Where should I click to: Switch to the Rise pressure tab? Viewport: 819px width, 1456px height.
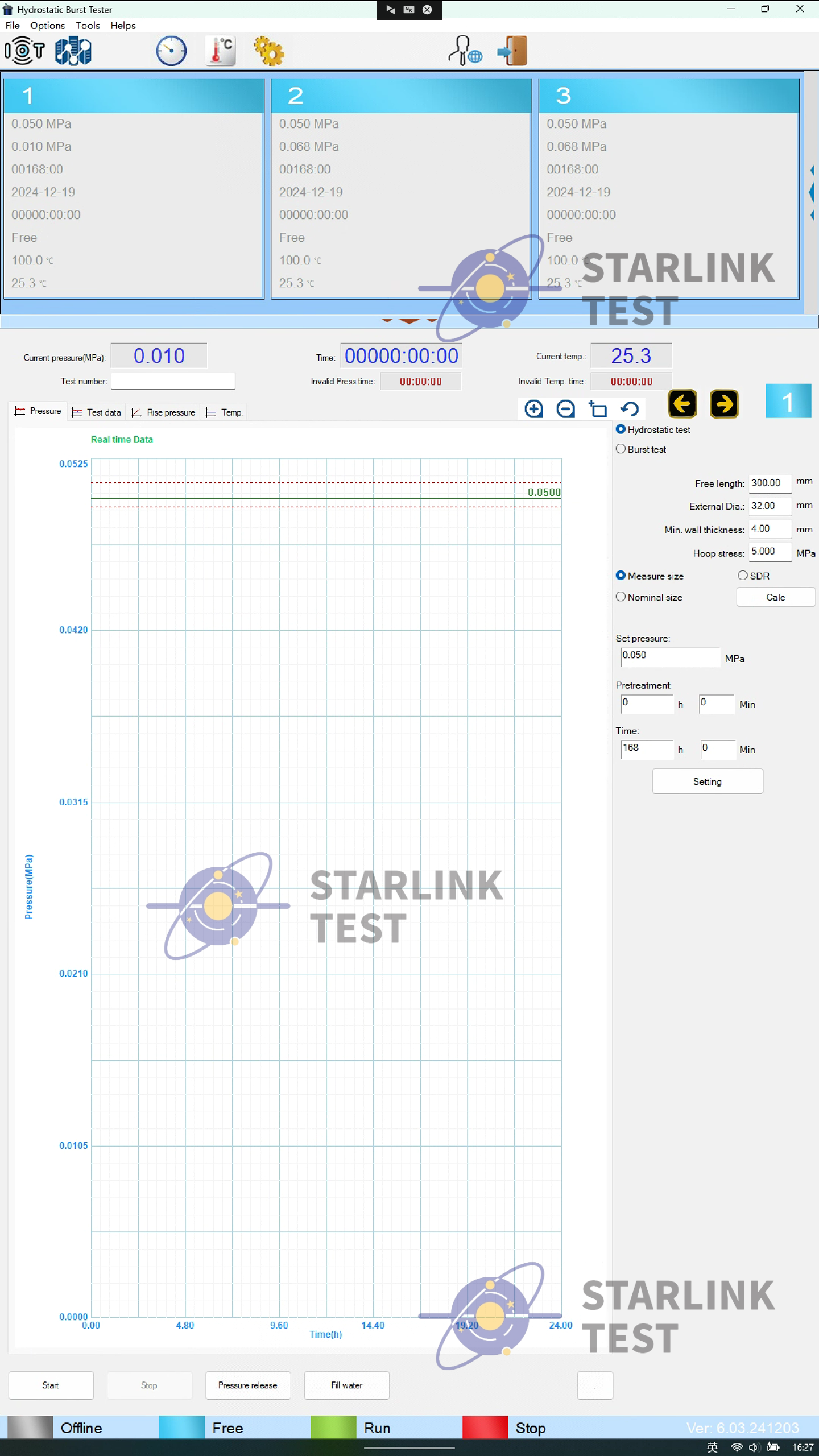tap(163, 412)
